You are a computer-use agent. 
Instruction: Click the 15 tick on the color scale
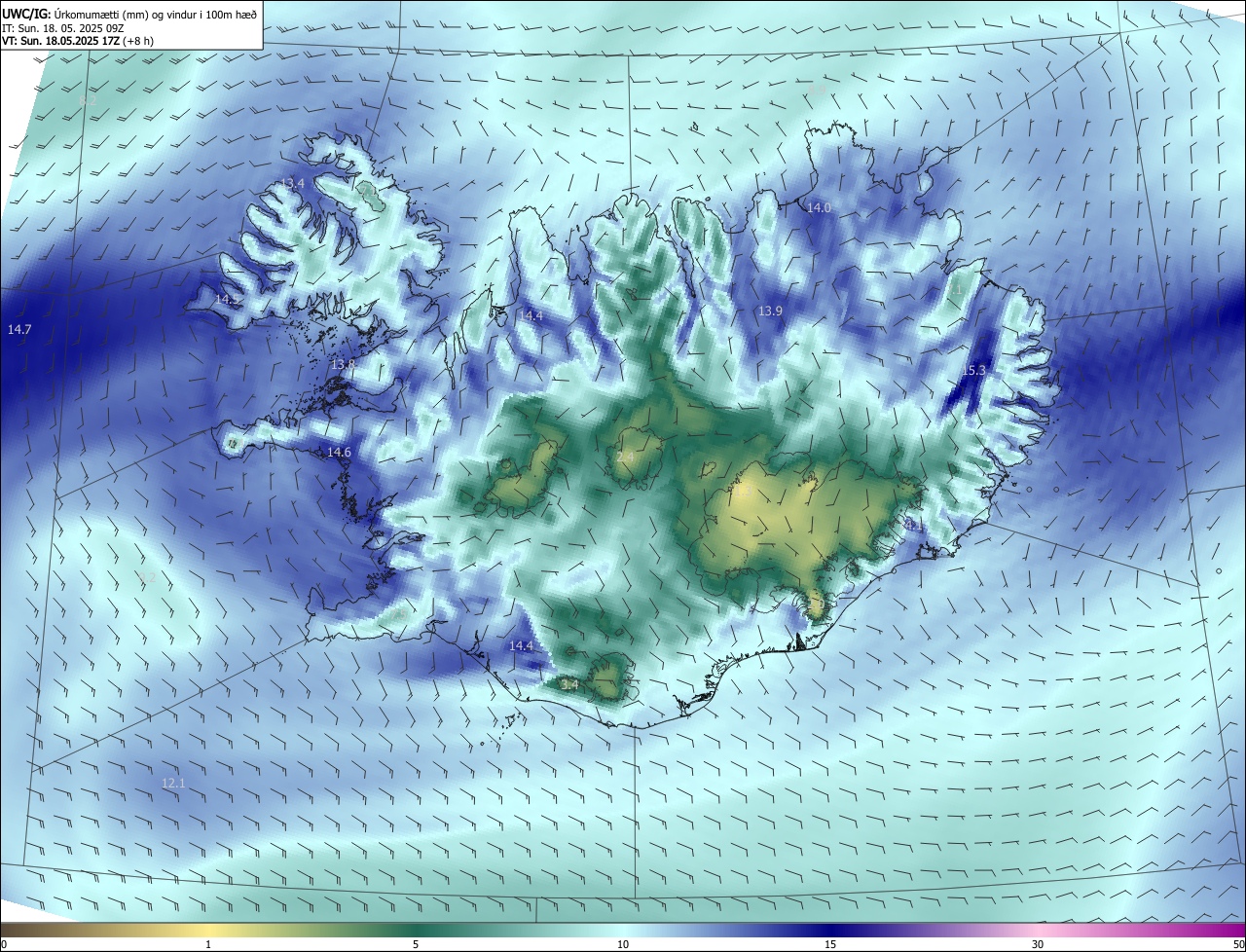pyautogui.click(x=830, y=944)
